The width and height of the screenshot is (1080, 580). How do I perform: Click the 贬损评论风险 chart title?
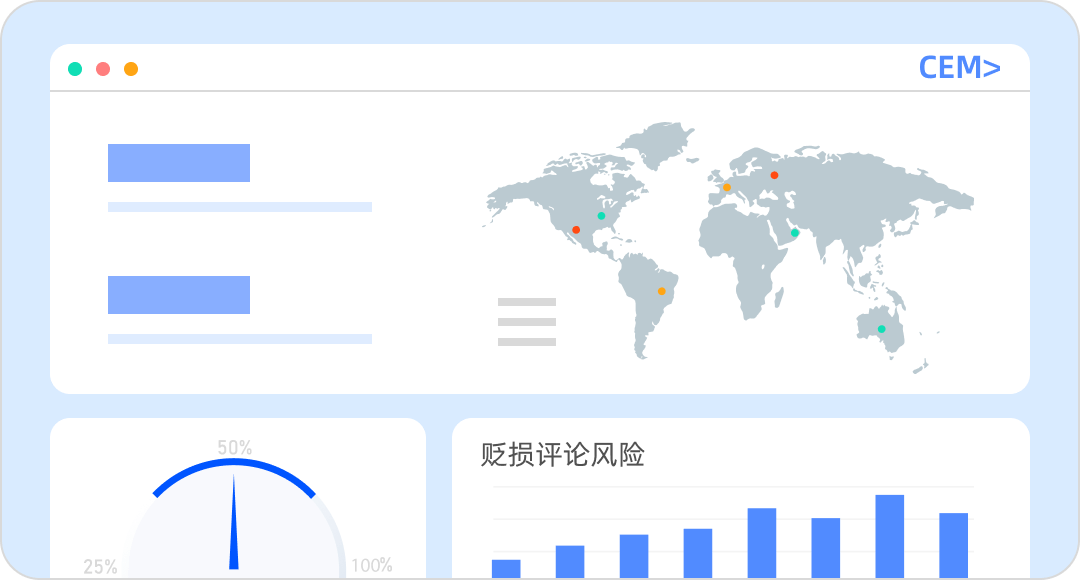tap(563, 455)
